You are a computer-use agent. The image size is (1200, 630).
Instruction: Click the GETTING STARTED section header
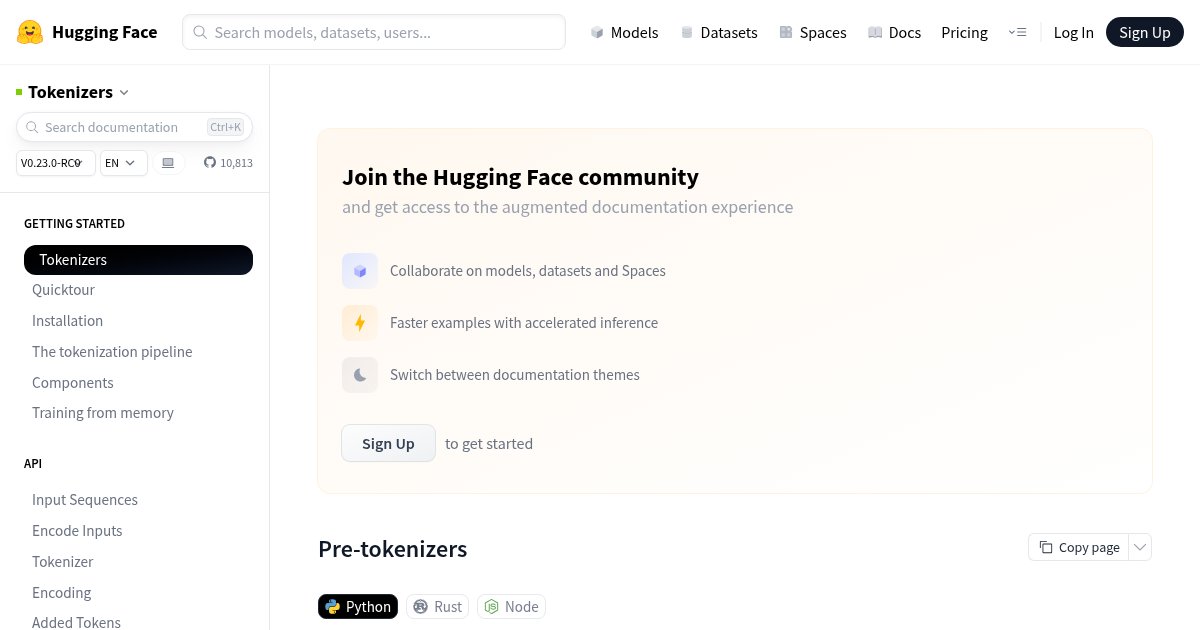[x=74, y=224]
